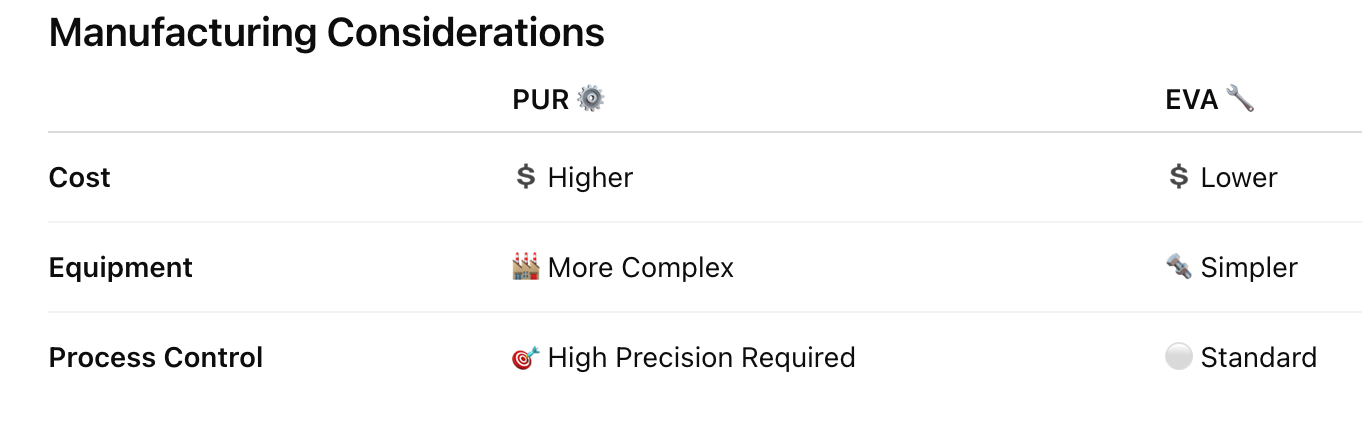Image resolution: width=1362 pixels, height=432 pixels.
Task: Click the Equipment row label
Action: pos(121,268)
